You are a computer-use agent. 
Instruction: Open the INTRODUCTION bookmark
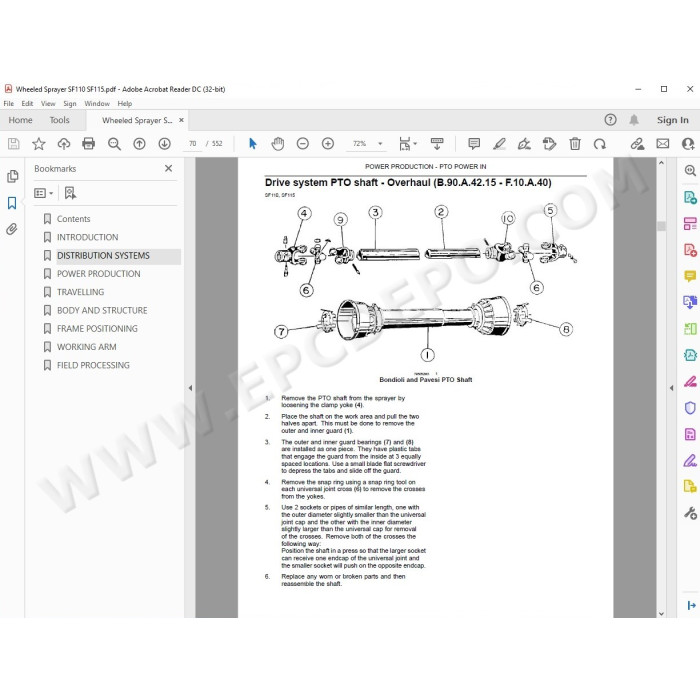point(88,237)
